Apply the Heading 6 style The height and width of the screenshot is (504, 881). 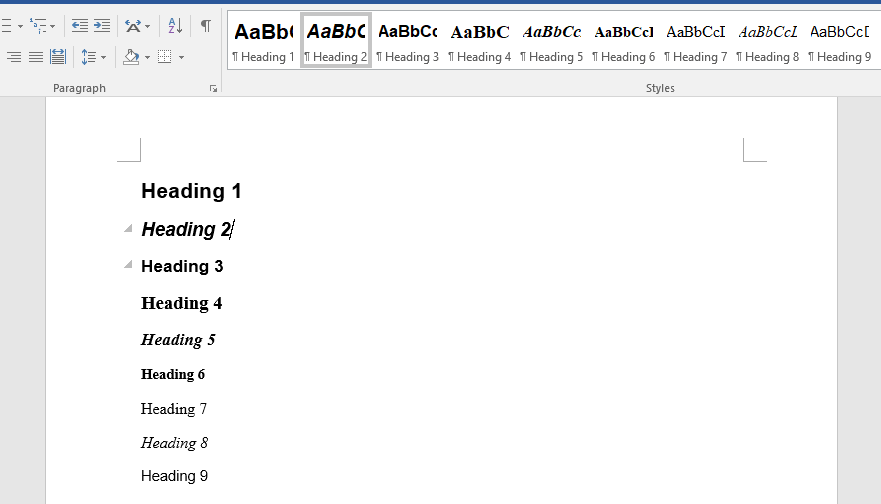(x=623, y=40)
